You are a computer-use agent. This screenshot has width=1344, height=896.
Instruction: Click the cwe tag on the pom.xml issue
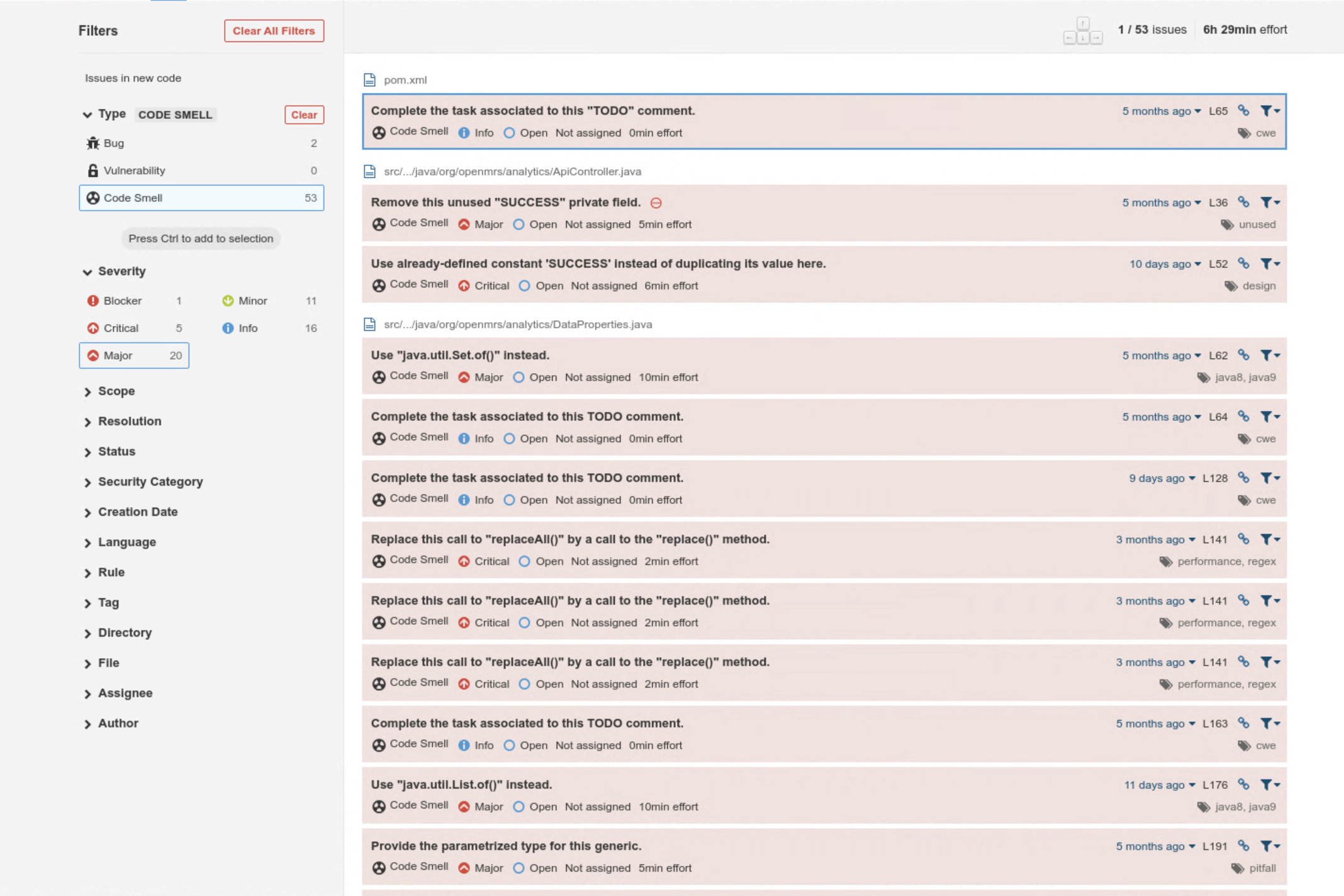click(1265, 133)
